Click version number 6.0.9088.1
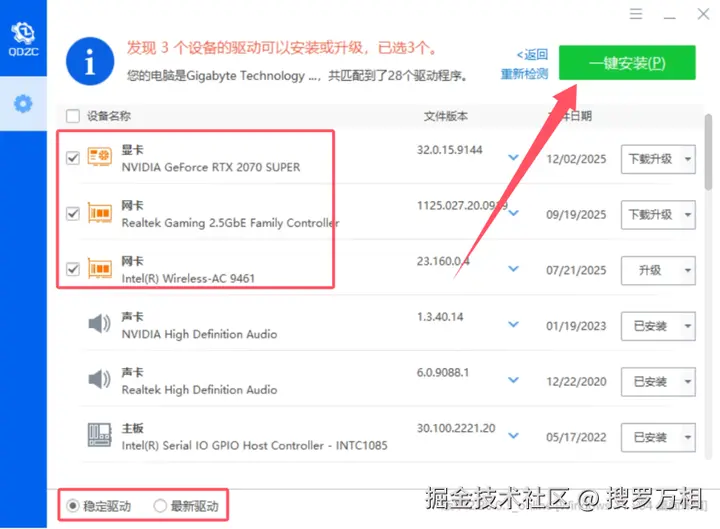 tap(443, 372)
